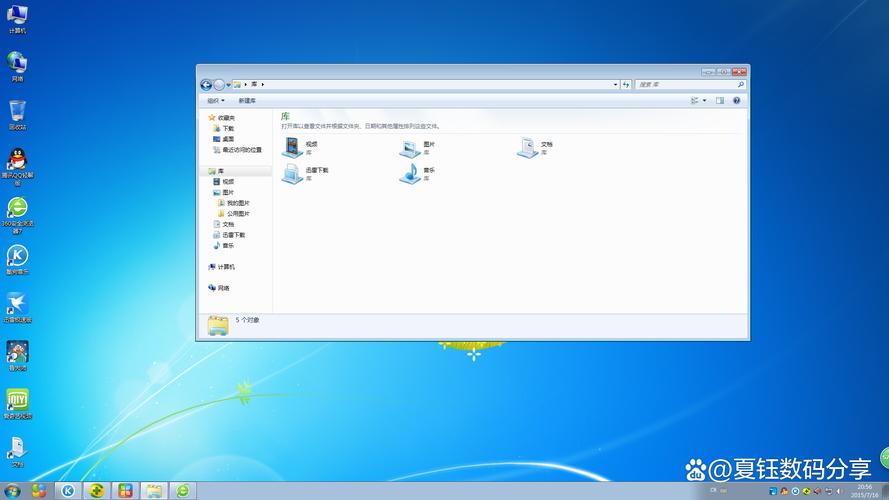Click the help question mark icon
The image size is (889, 500).
coord(737,101)
